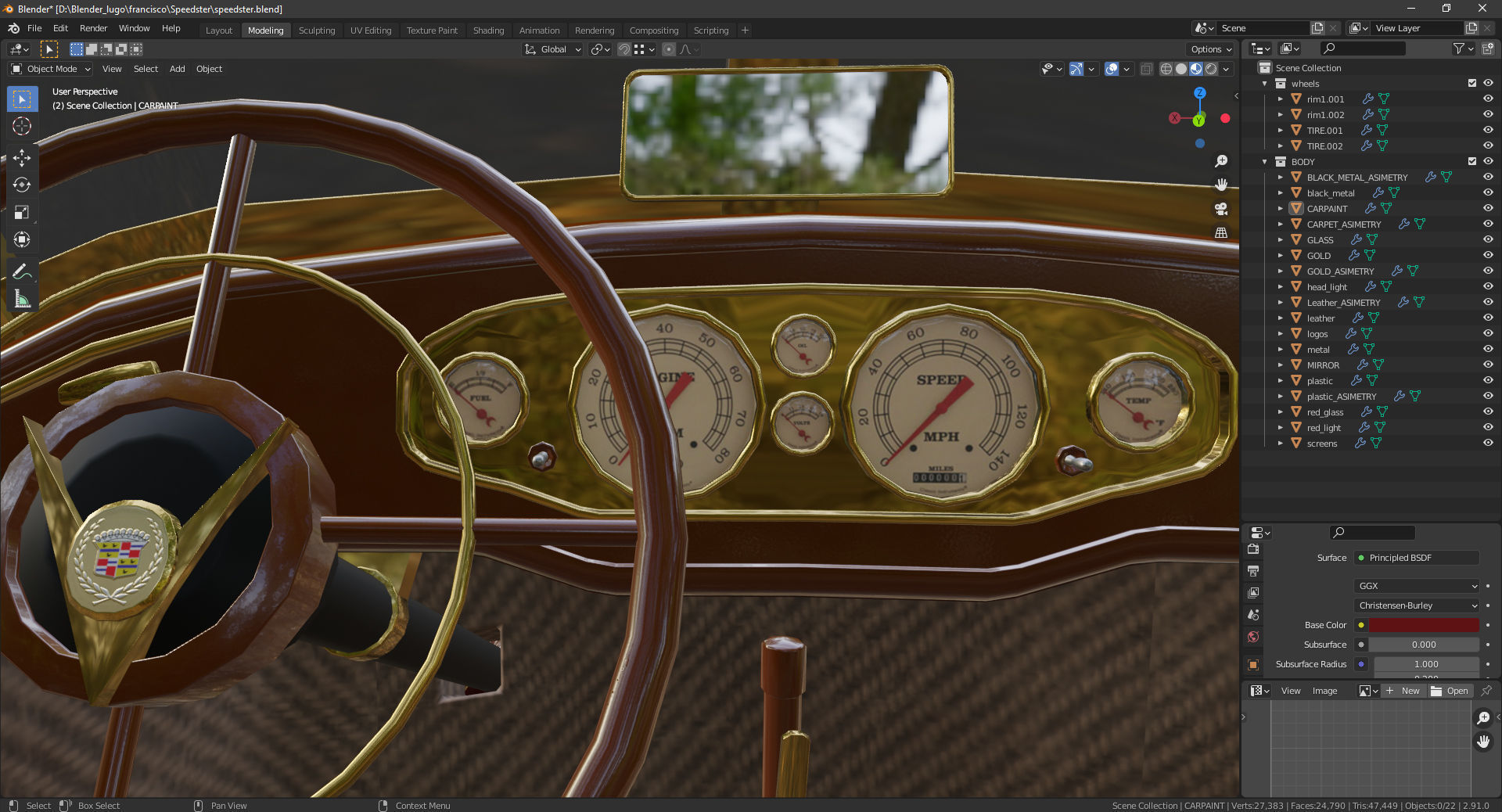Collapse the wheels collection
Viewport: 1502px width, 812px height.
point(1265,84)
